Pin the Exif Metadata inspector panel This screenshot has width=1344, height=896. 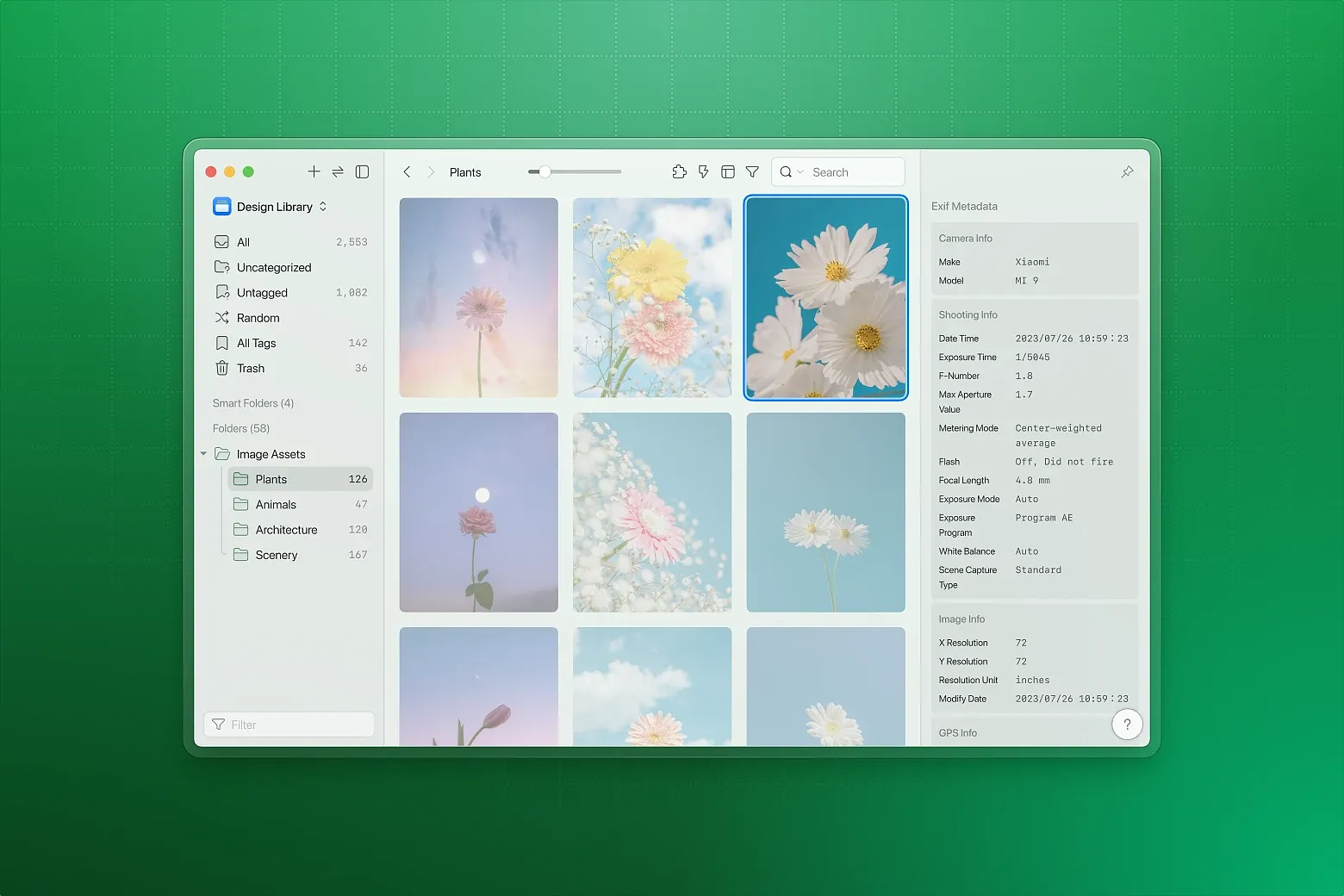tap(1127, 172)
